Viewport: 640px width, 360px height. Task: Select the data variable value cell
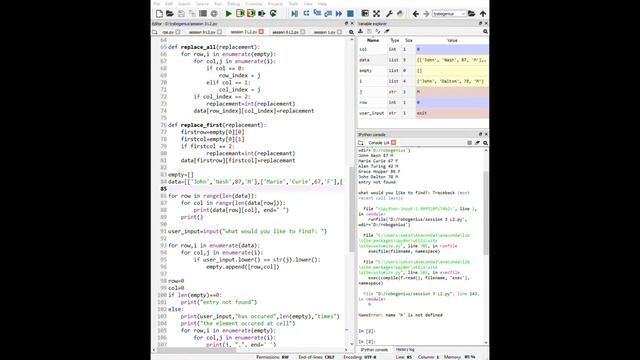(452, 60)
